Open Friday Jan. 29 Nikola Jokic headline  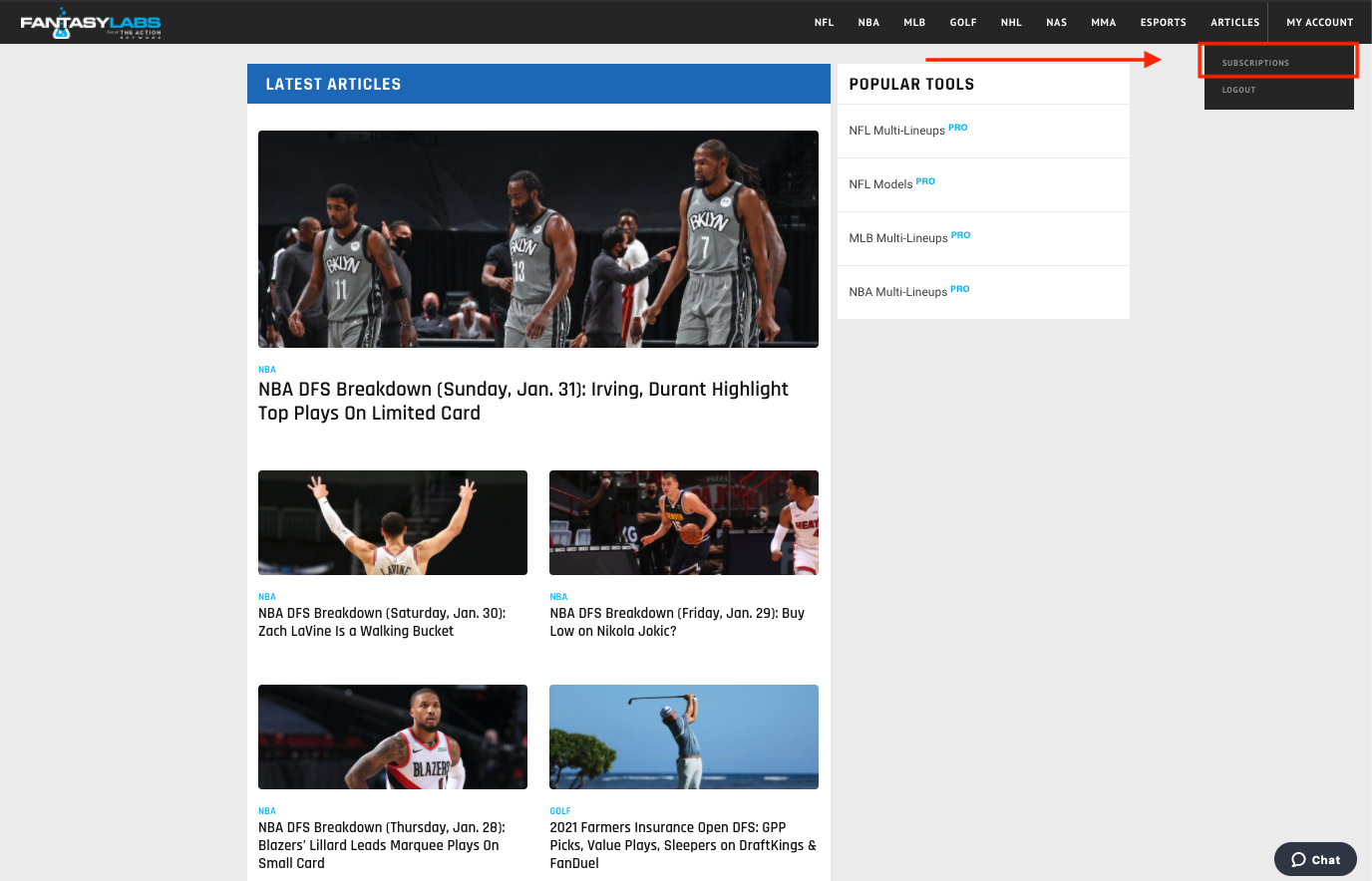point(677,622)
